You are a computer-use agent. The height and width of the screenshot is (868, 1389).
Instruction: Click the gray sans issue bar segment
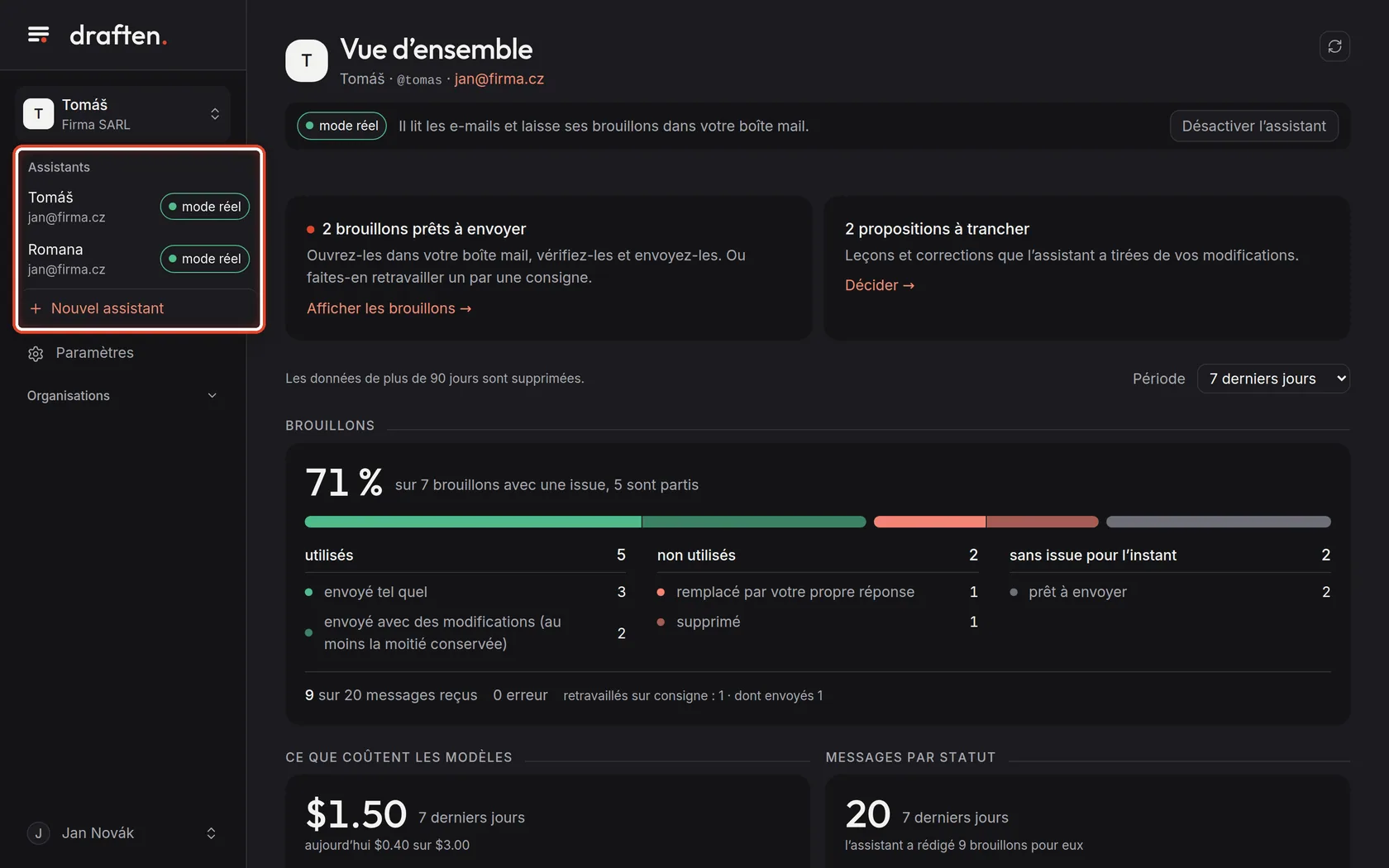(1218, 522)
